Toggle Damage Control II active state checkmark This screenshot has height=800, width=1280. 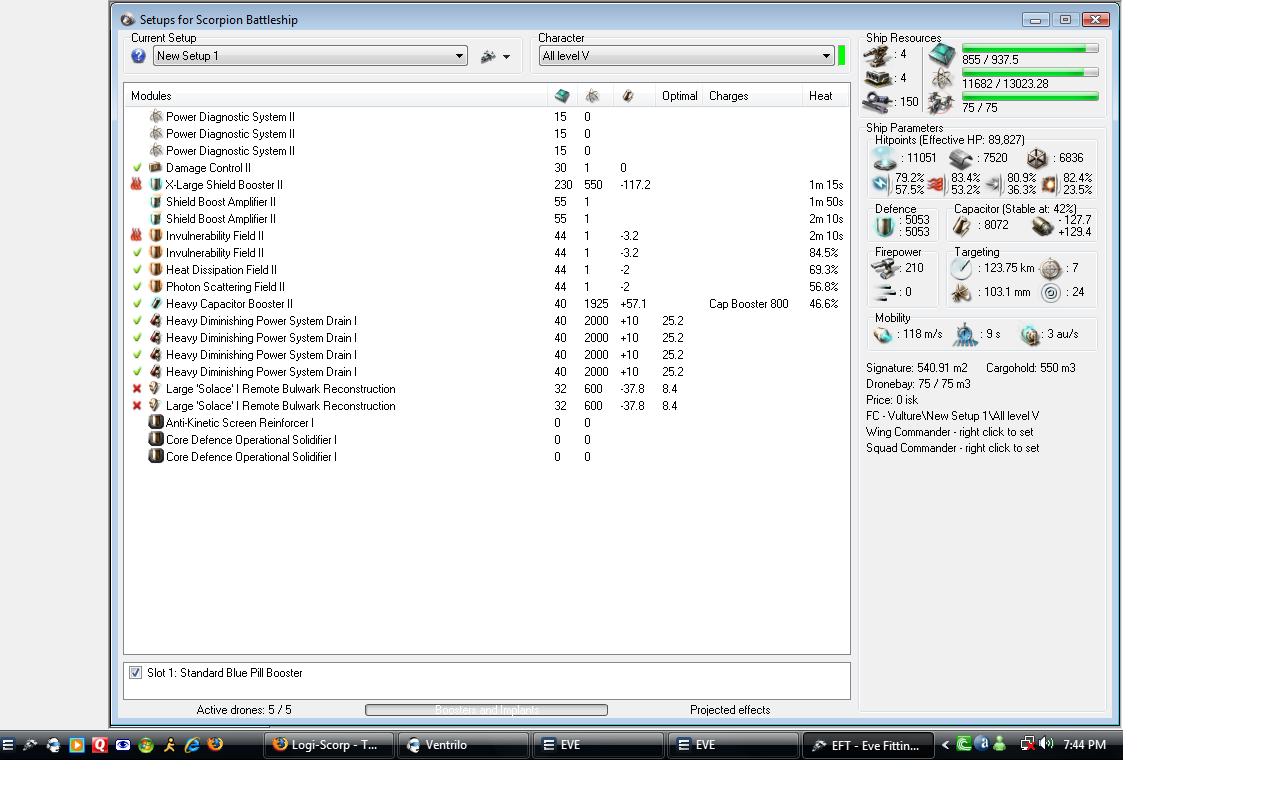pos(137,168)
